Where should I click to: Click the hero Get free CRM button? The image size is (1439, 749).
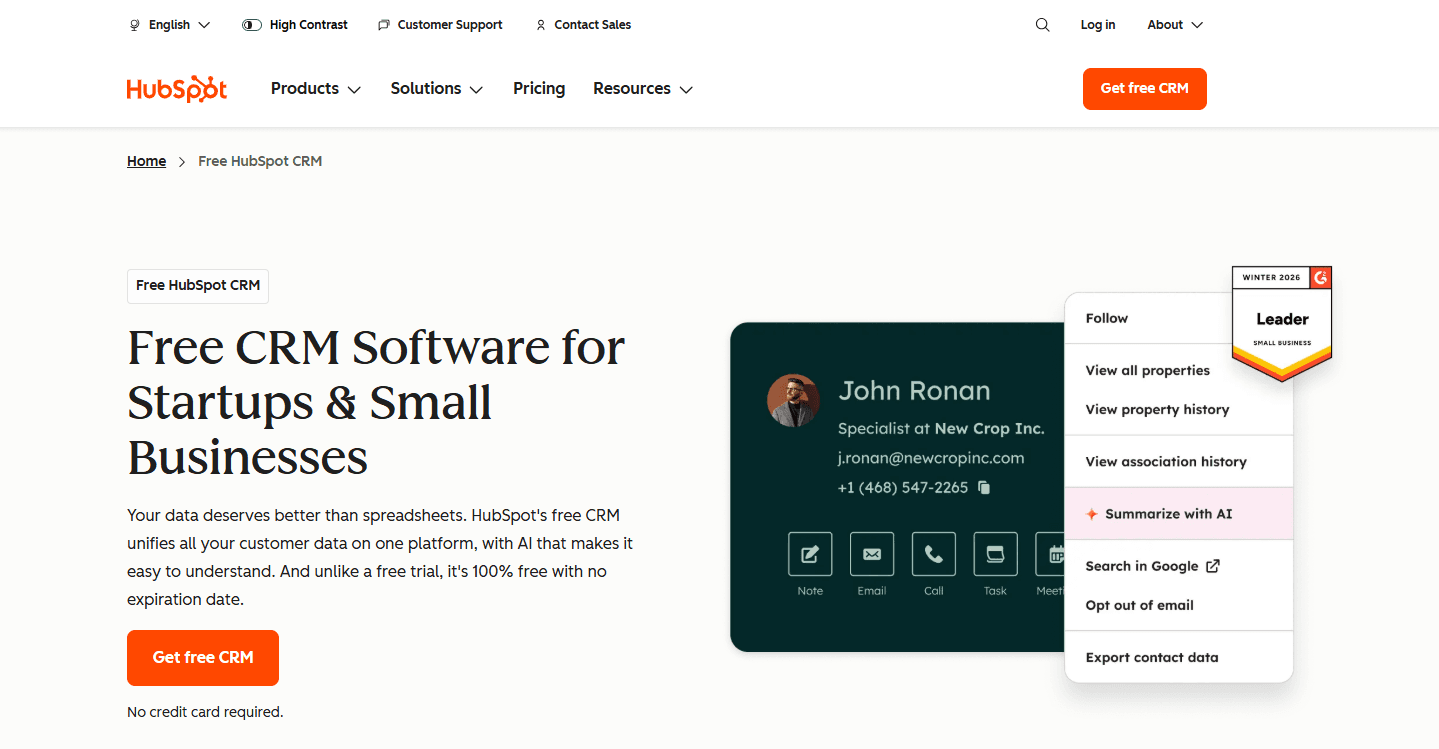pos(203,658)
